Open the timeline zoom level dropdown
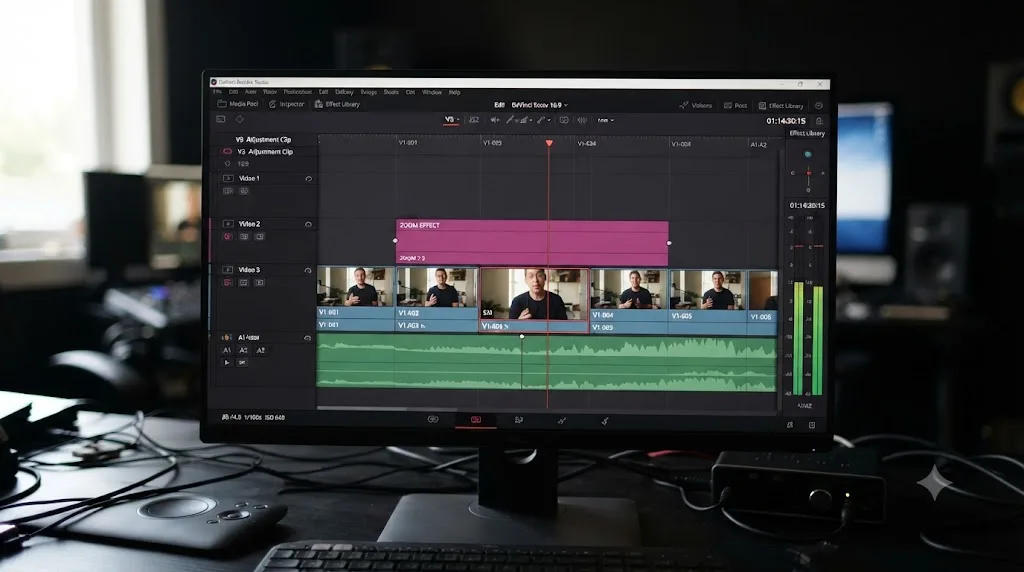The image size is (1024, 572). (x=605, y=120)
